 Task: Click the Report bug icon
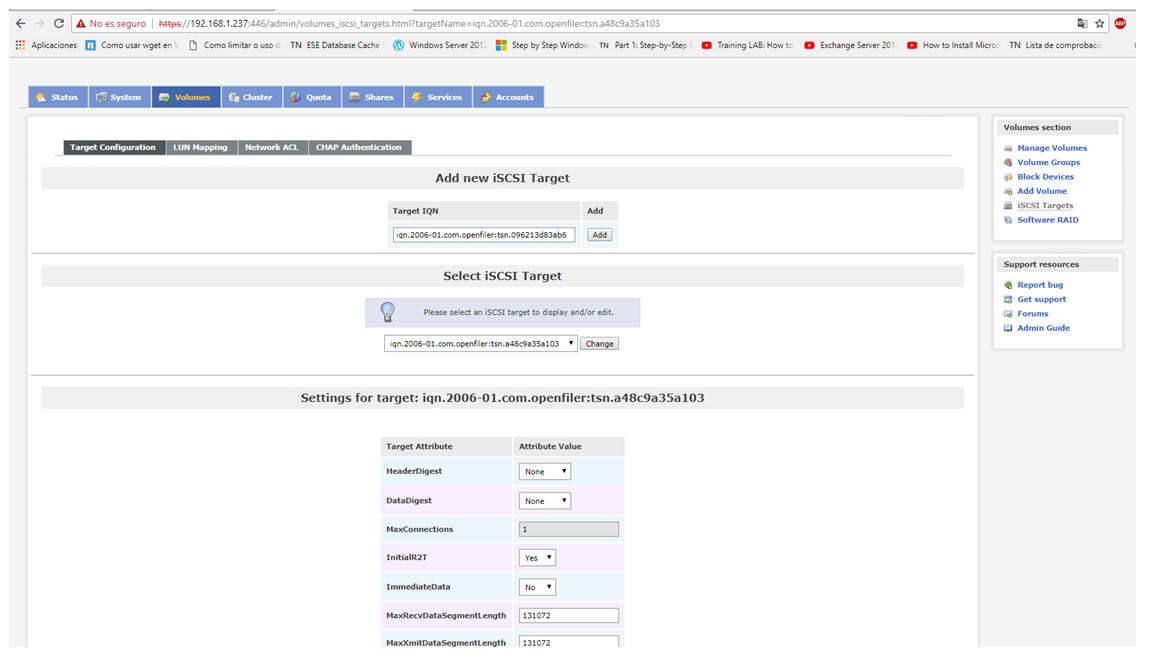[1008, 285]
